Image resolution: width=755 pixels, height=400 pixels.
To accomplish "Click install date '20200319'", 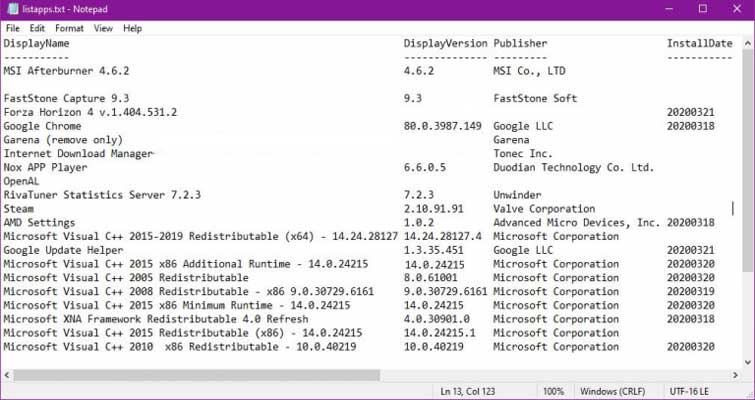I will click(x=691, y=292).
